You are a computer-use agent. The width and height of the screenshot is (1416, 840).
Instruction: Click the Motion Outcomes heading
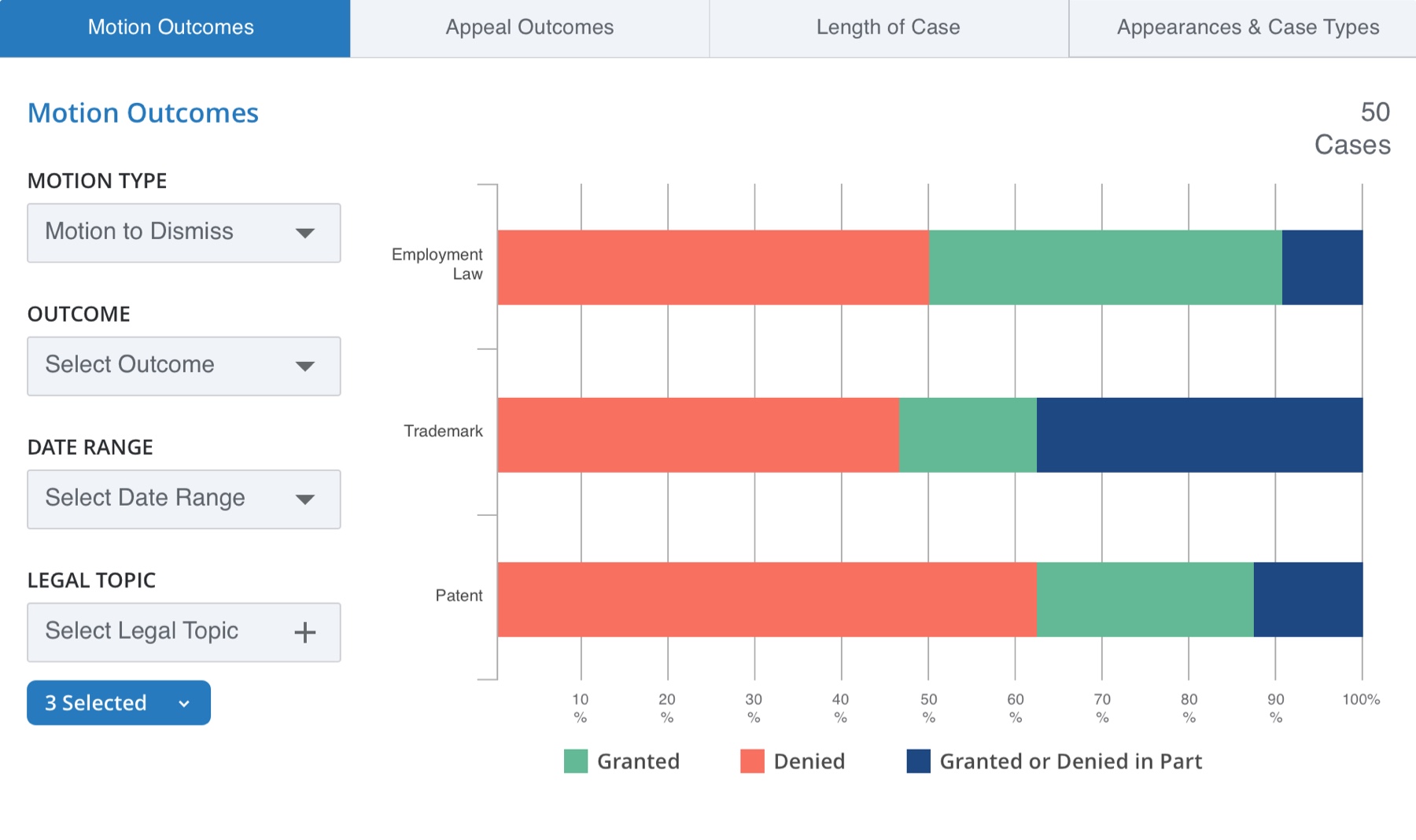tap(143, 113)
